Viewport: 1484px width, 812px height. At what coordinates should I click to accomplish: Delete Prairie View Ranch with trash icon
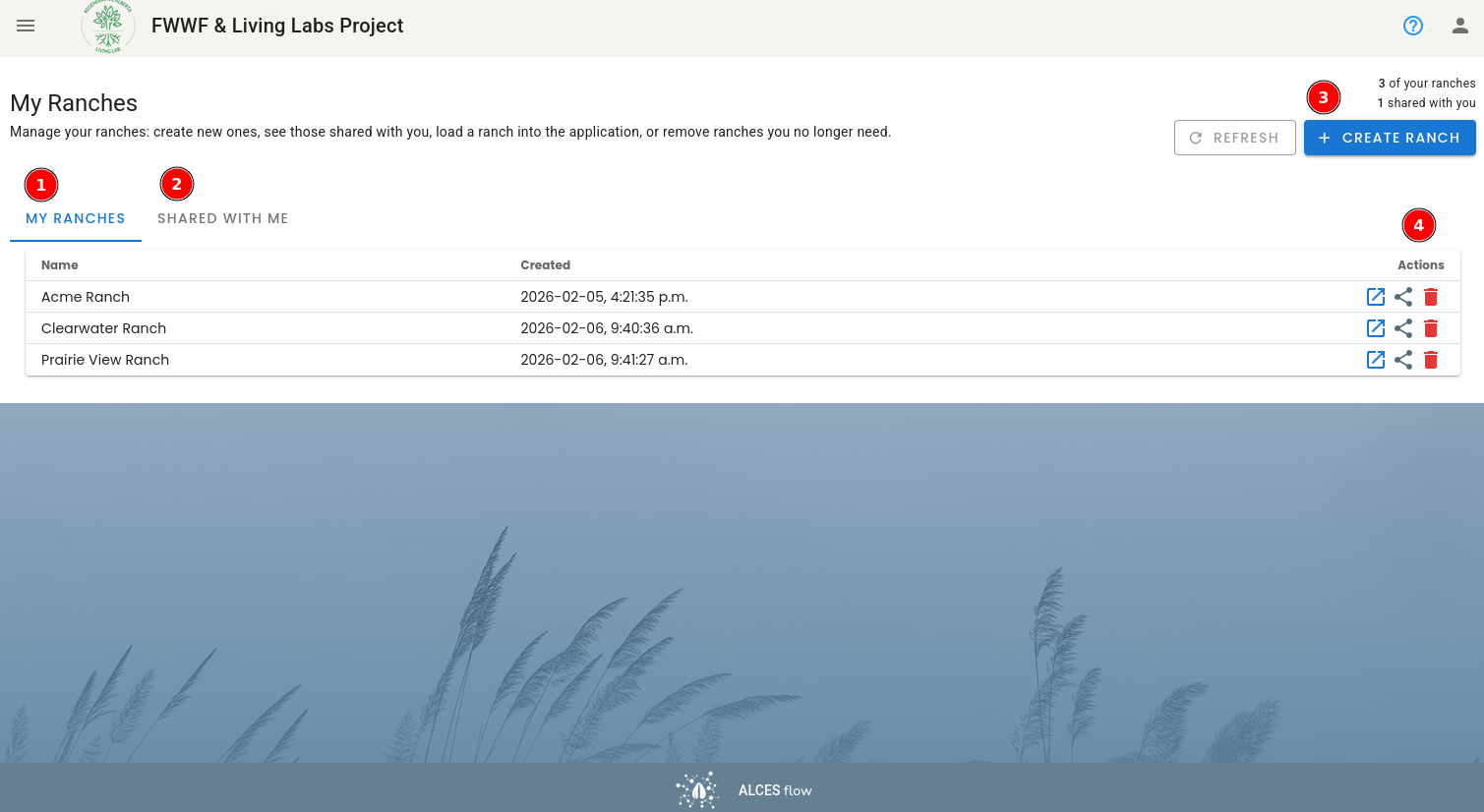pyautogui.click(x=1431, y=360)
